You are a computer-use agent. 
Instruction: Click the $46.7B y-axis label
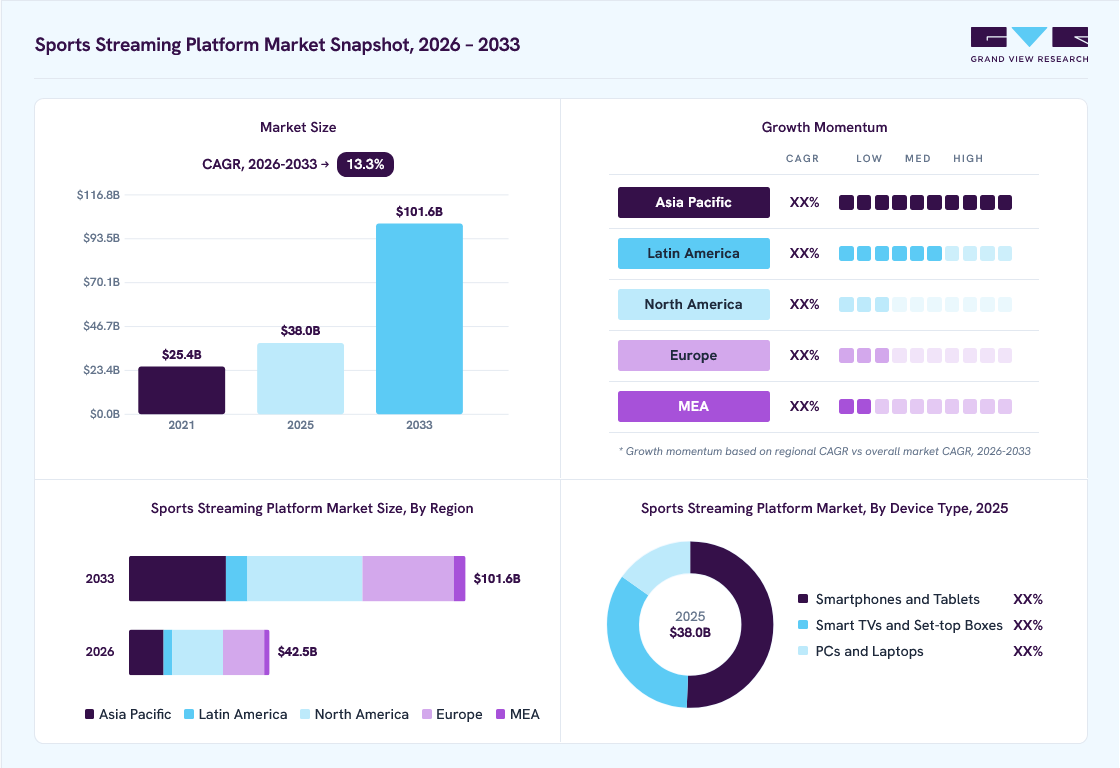(101, 326)
